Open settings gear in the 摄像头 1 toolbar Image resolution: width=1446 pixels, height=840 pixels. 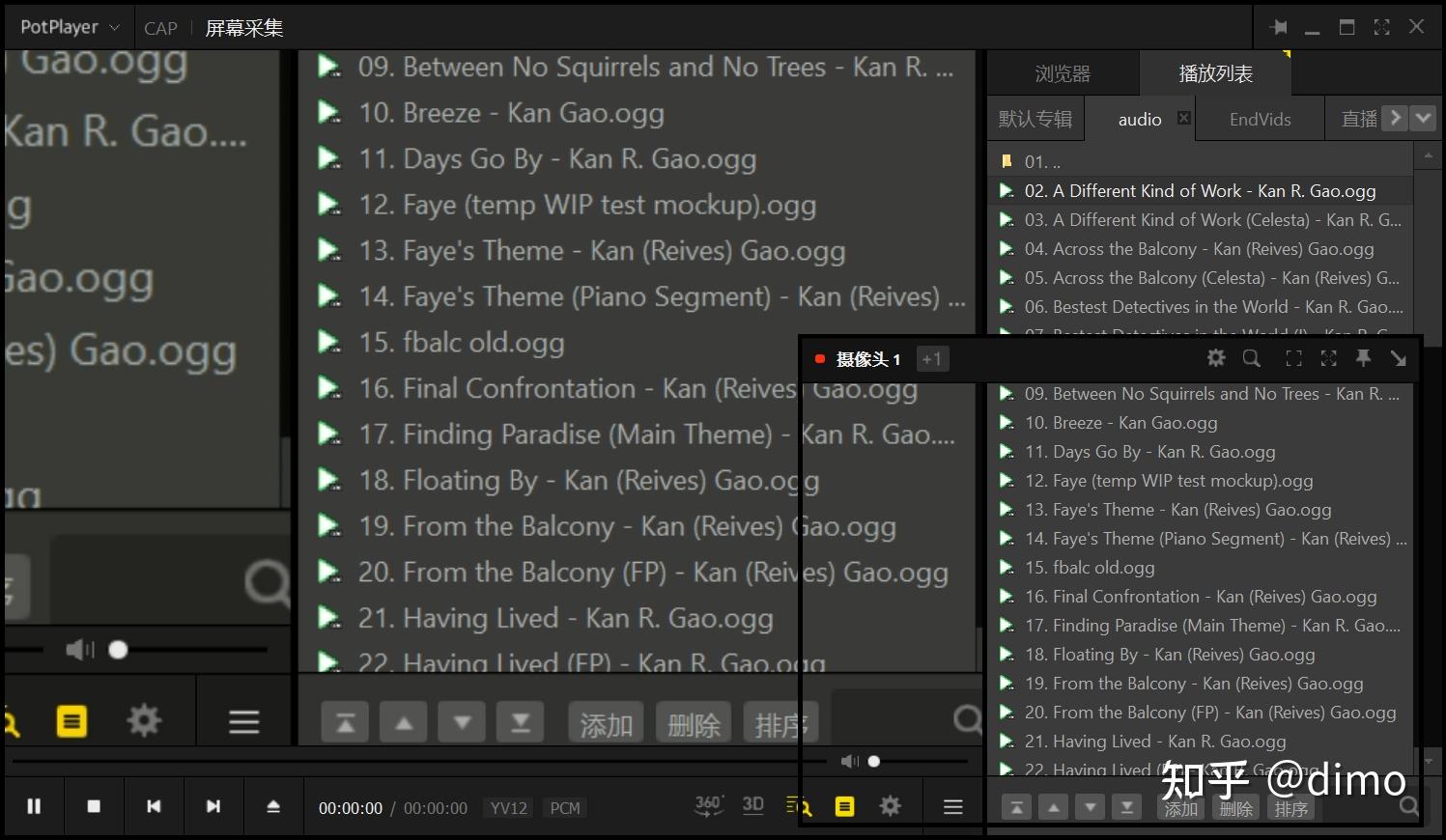pos(1216,359)
